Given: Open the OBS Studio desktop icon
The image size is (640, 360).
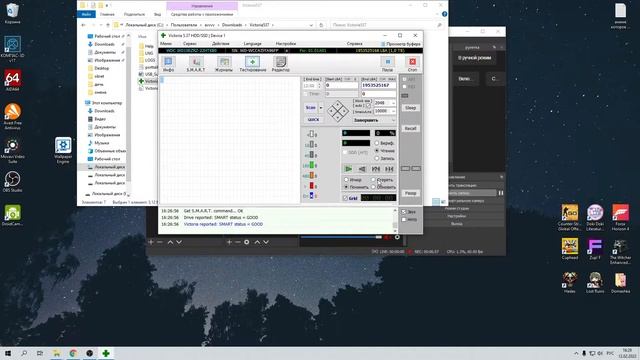Looking at the screenshot, I should pyautogui.click(x=12, y=182).
